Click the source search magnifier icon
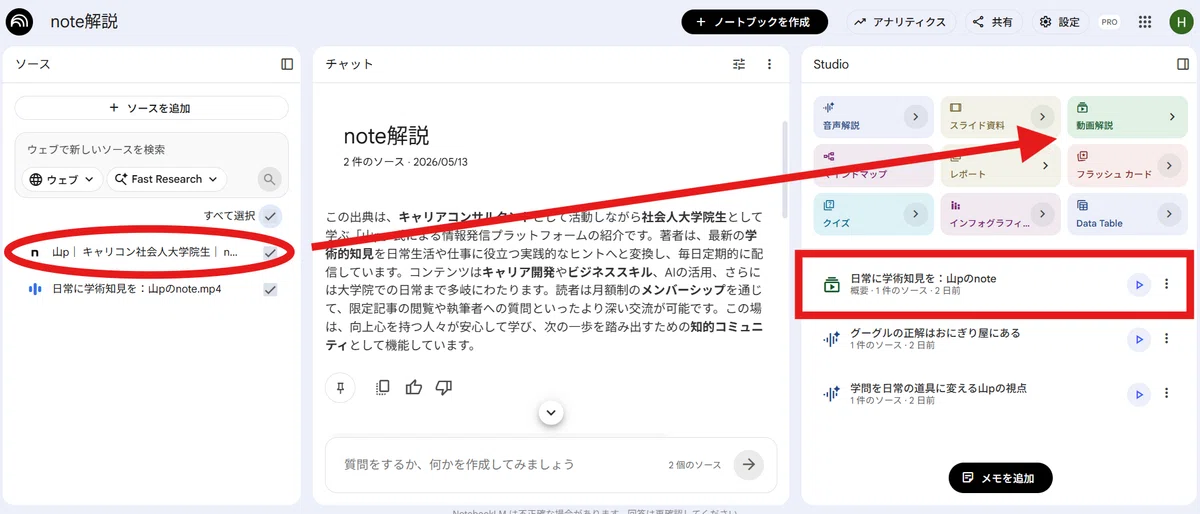The height and width of the screenshot is (514, 1200). pos(269,180)
